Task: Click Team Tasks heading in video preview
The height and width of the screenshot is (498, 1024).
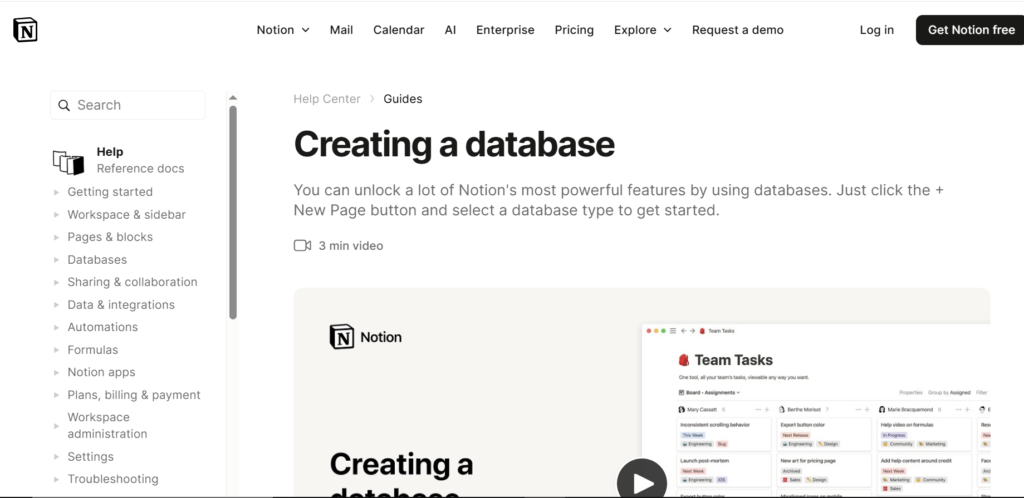Action: (733, 360)
